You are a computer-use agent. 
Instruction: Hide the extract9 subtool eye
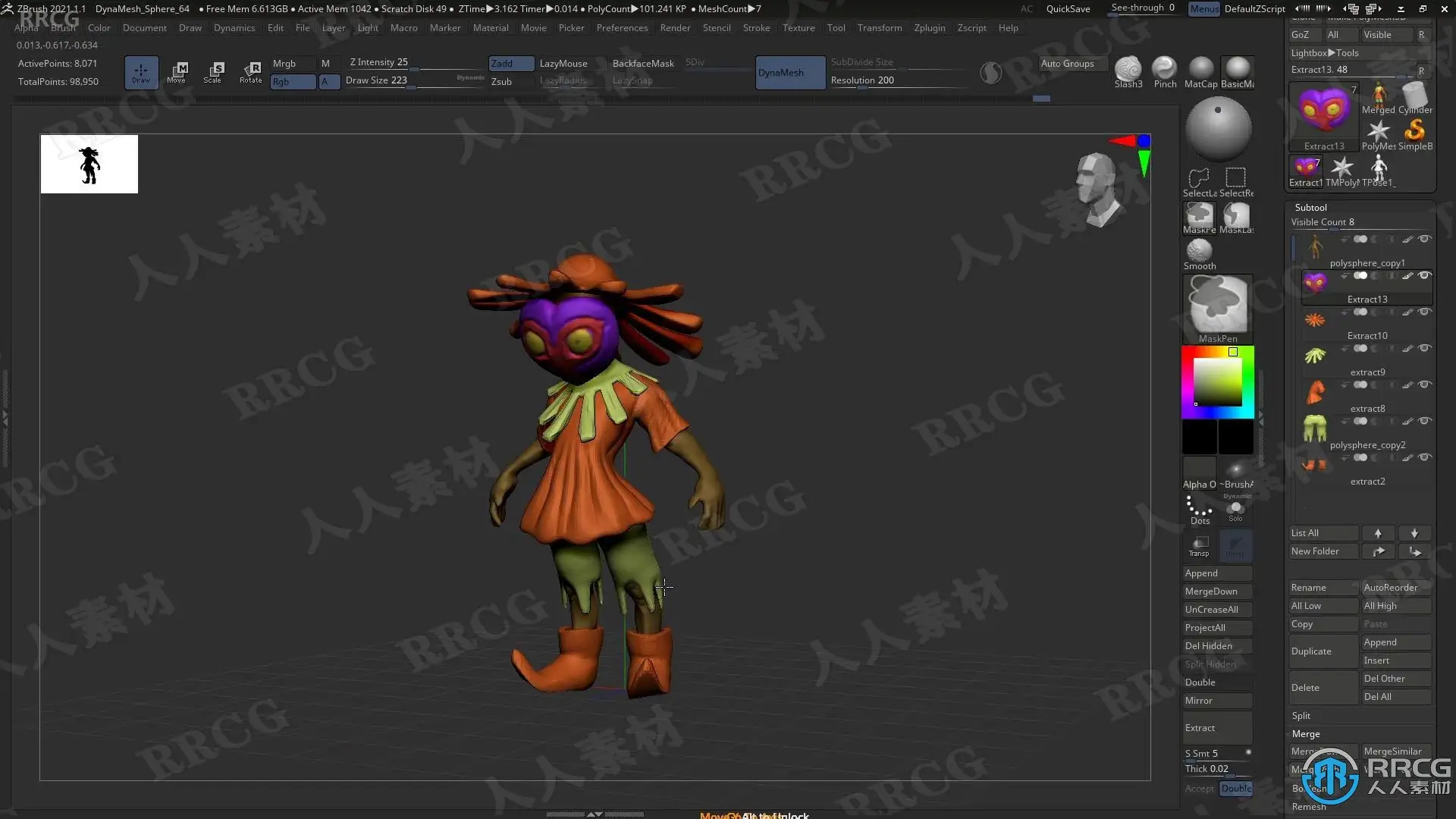(1425, 349)
